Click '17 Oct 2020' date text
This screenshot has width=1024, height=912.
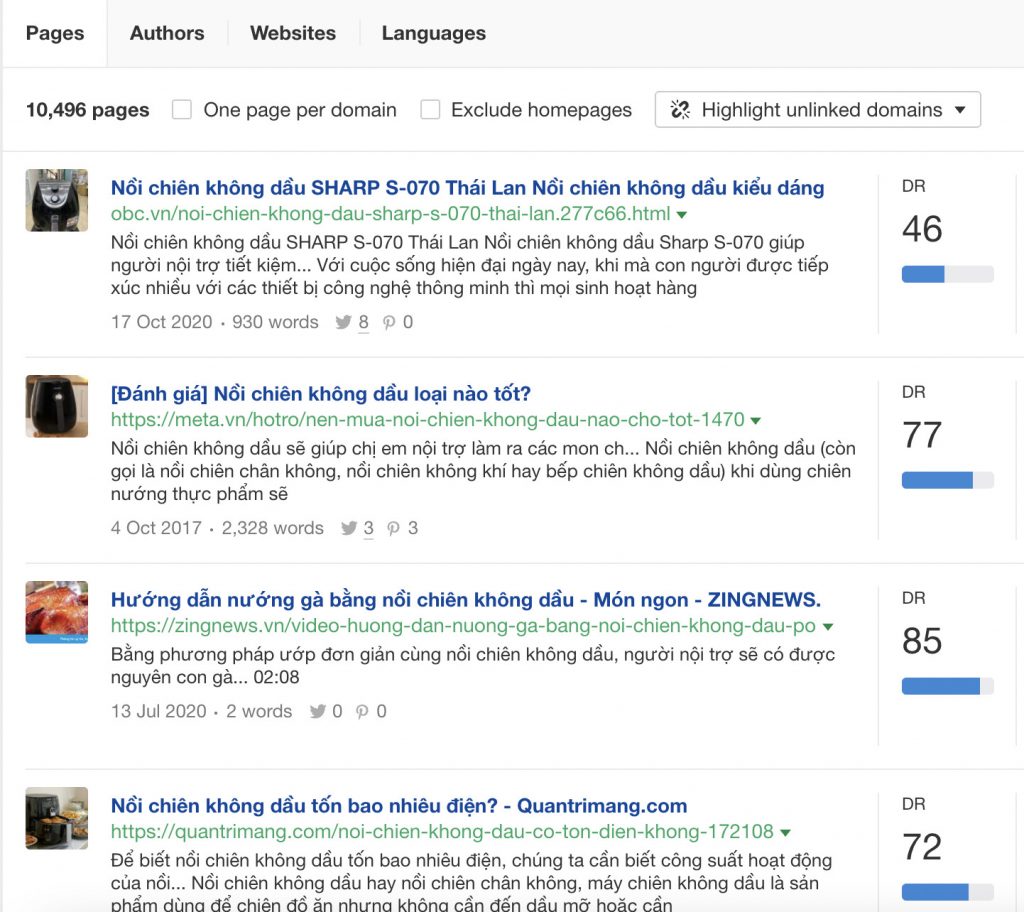tap(162, 322)
